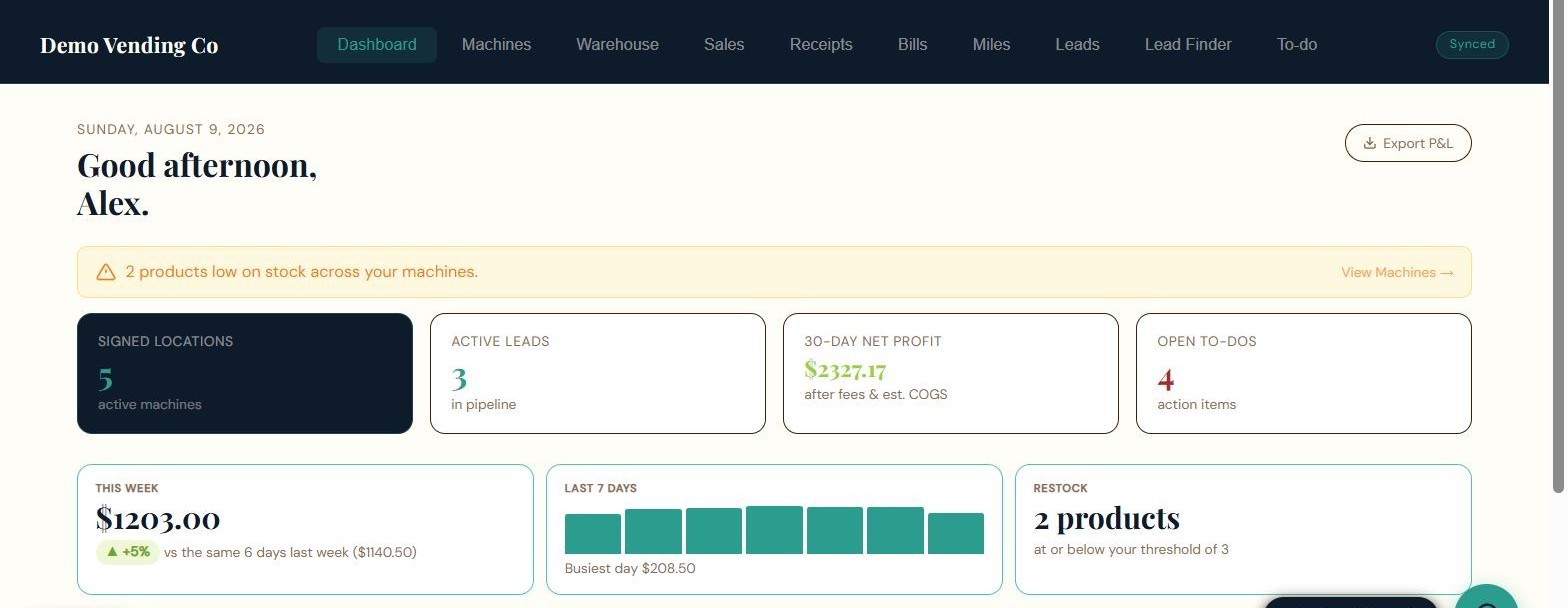
Task: Click the download icon in Export P&L
Action: click(1370, 143)
